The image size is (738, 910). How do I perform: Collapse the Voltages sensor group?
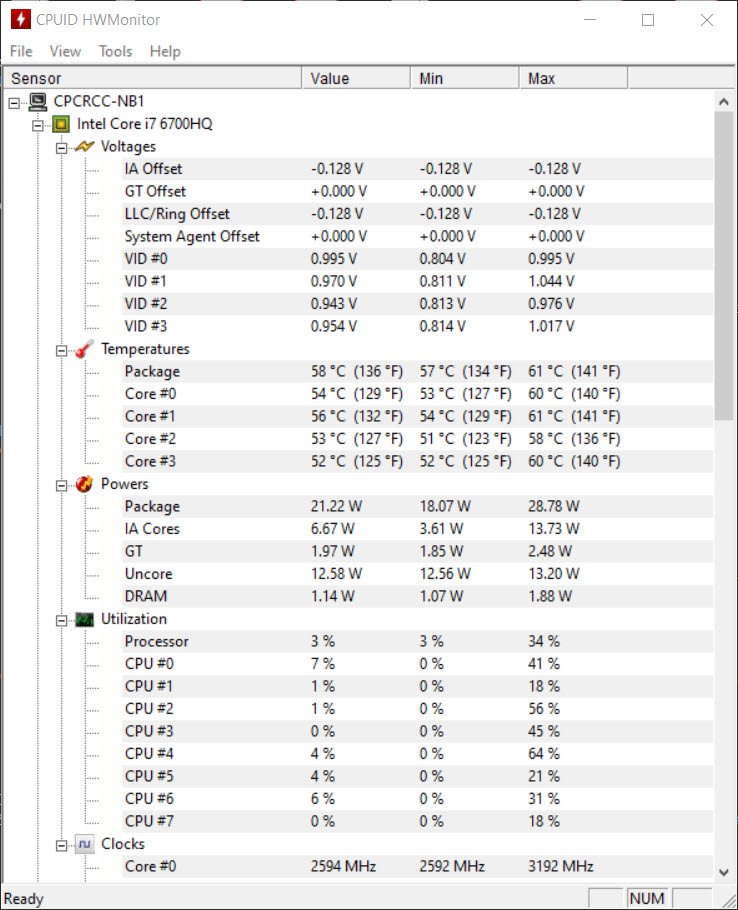61,146
